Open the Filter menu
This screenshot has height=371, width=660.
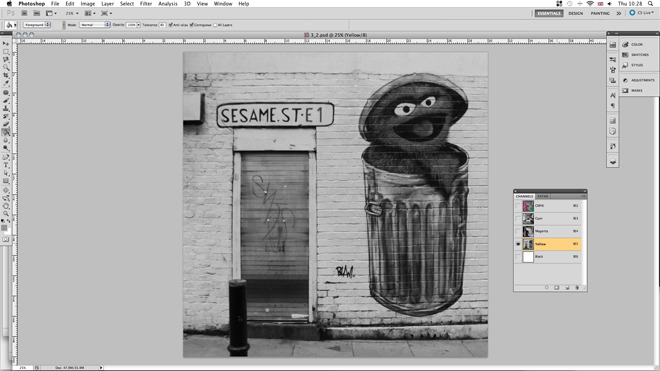(x=146, y=3)
